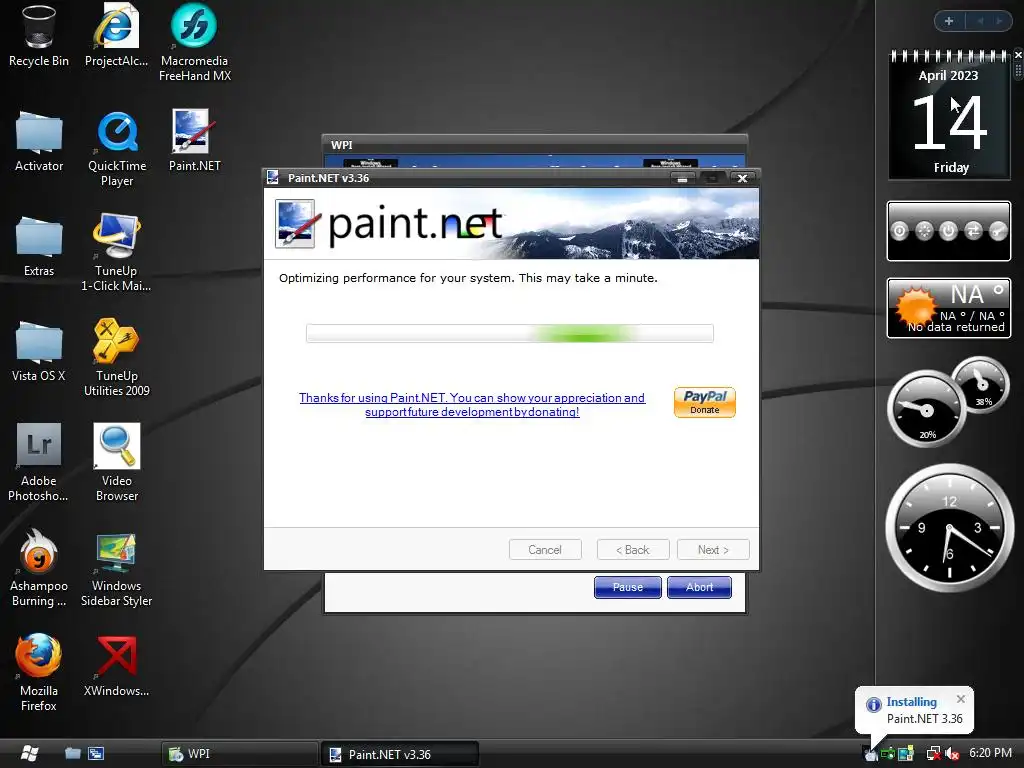Select the Adobe Photoshop Lightroom icon

click(x=39, y=462)
